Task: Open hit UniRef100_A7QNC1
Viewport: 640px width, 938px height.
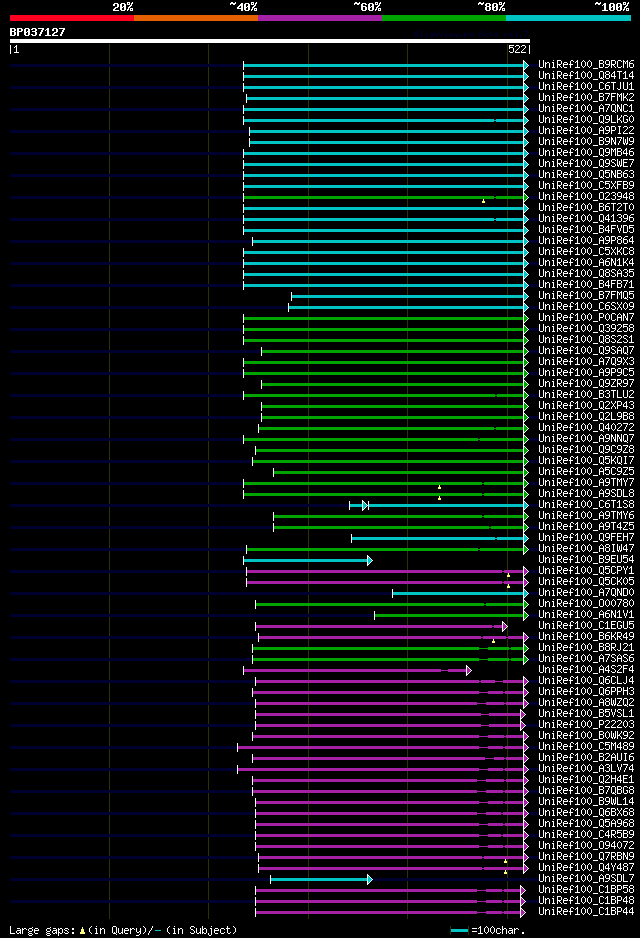Action: tap(586, 108)
